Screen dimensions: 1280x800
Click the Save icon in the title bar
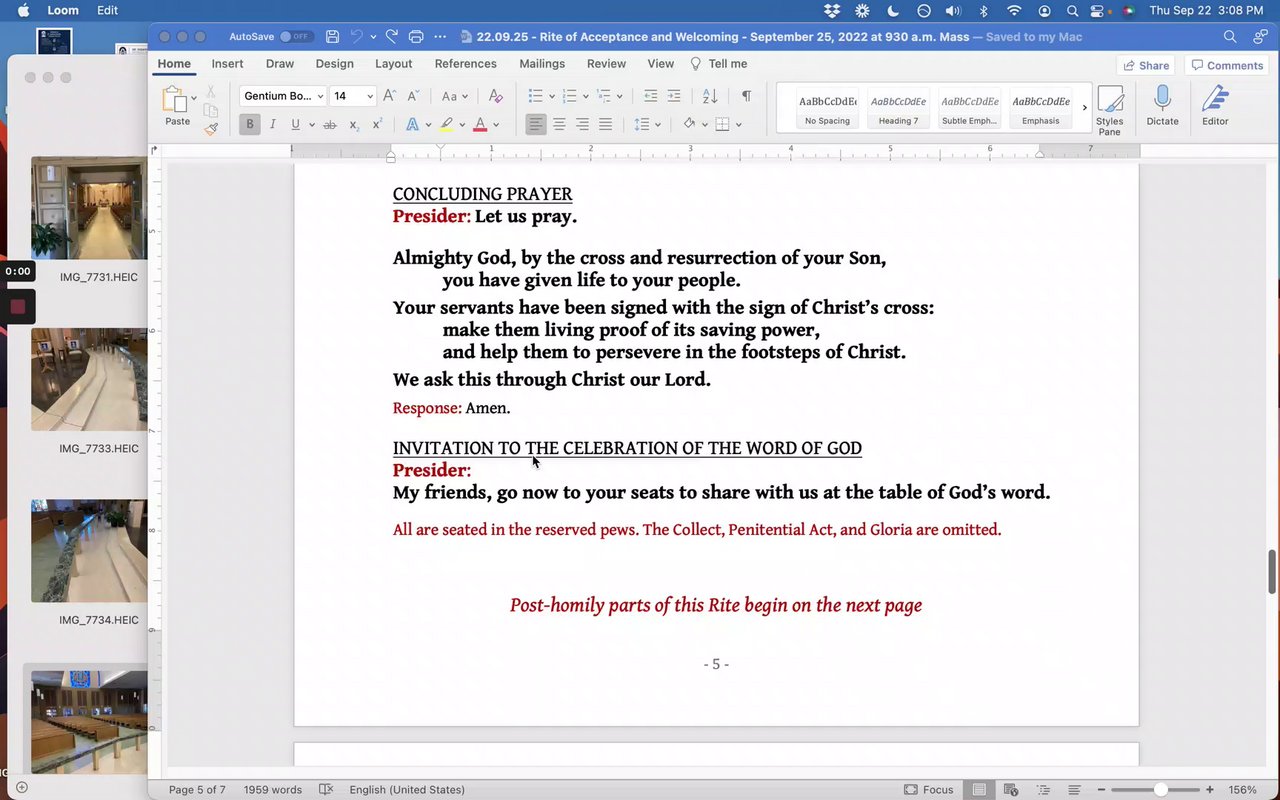click(x=332, y=37)
